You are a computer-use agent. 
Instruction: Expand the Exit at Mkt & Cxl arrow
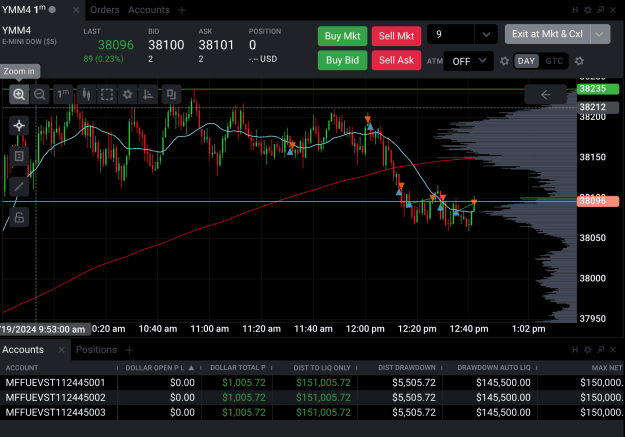[x=599, y=34]
